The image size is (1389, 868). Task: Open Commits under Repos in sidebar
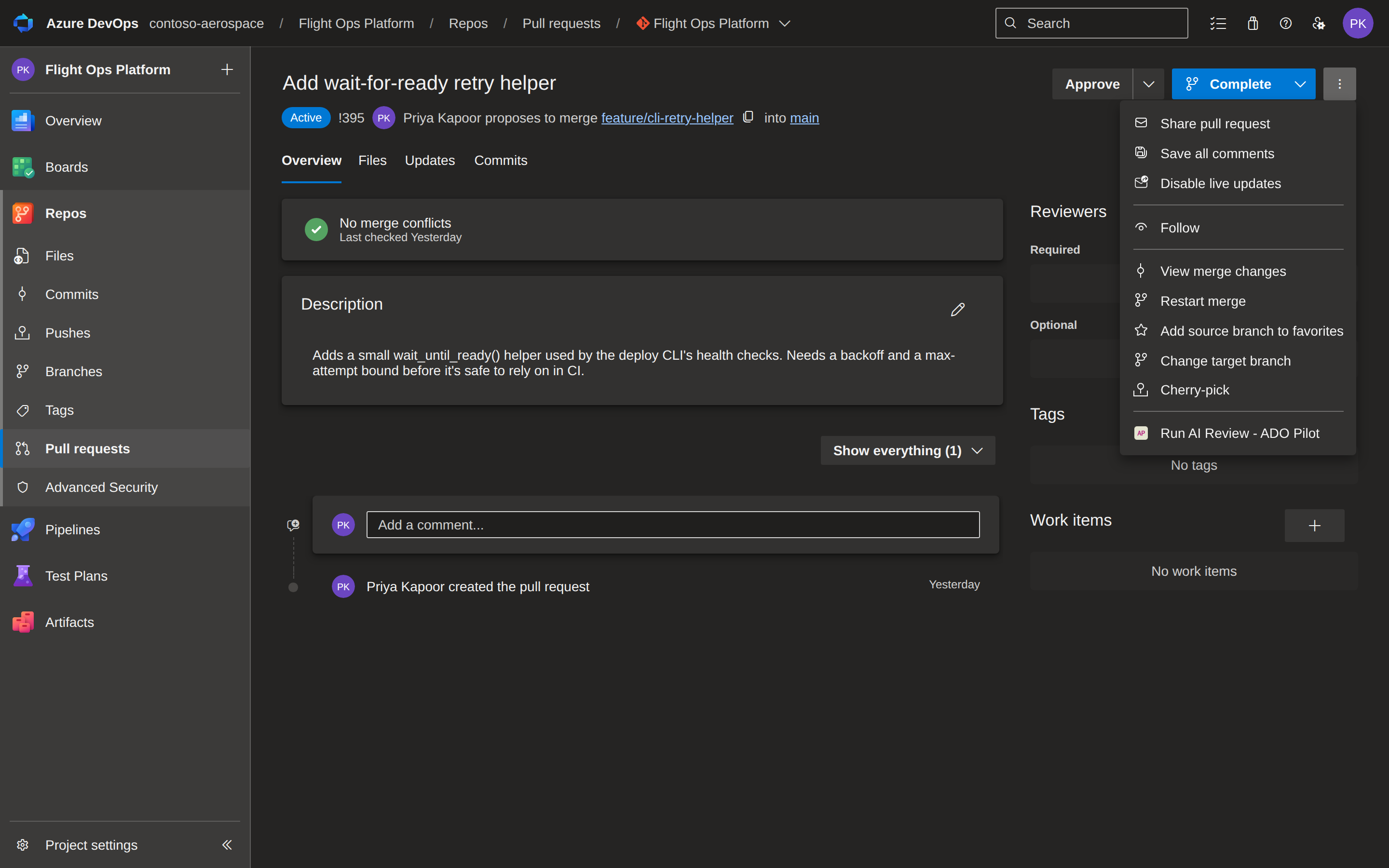click(125, 294)
